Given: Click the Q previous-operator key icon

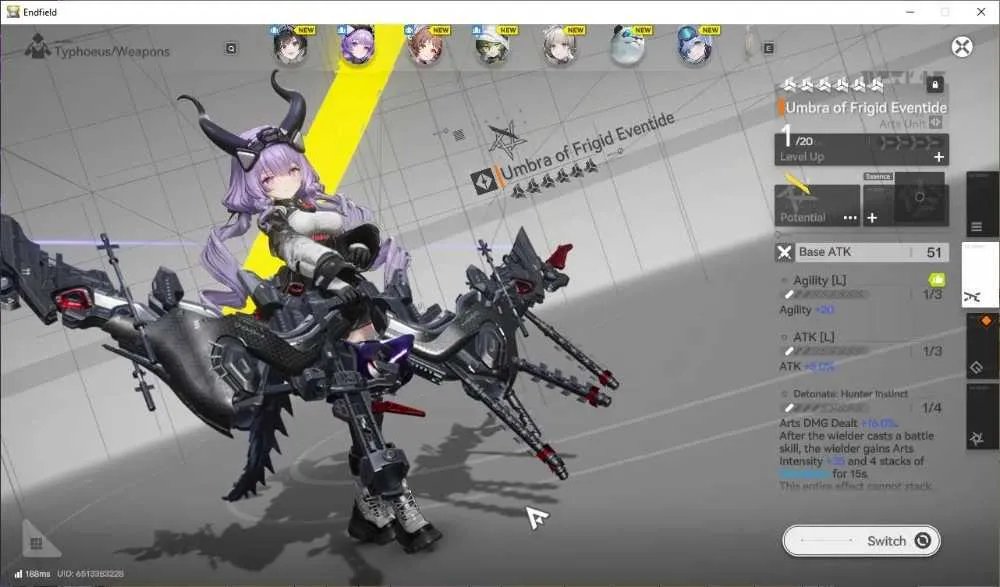Looking at the screenshot, I should [231, 48].
